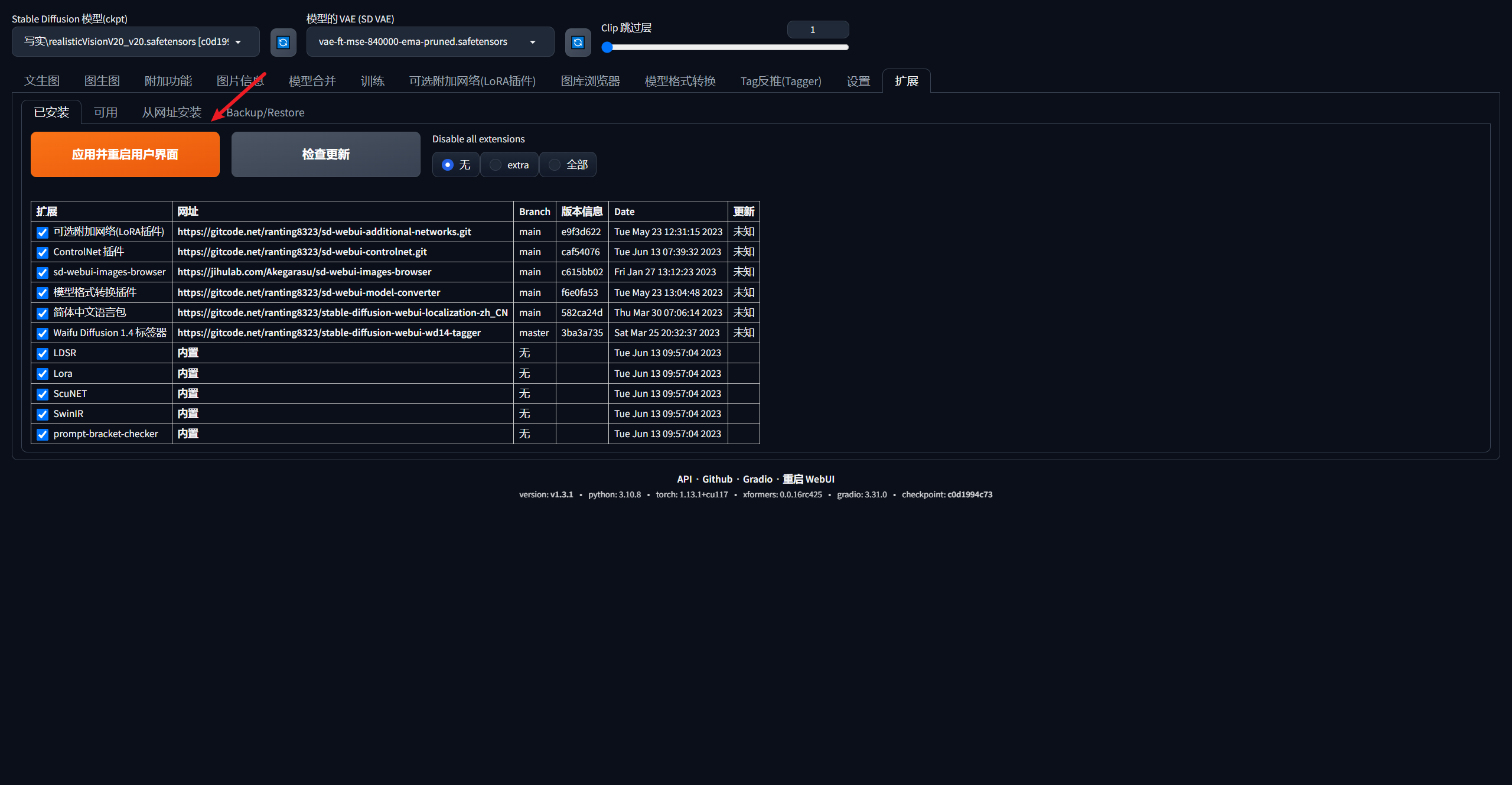Click the Github footer link

coord(717,479)
